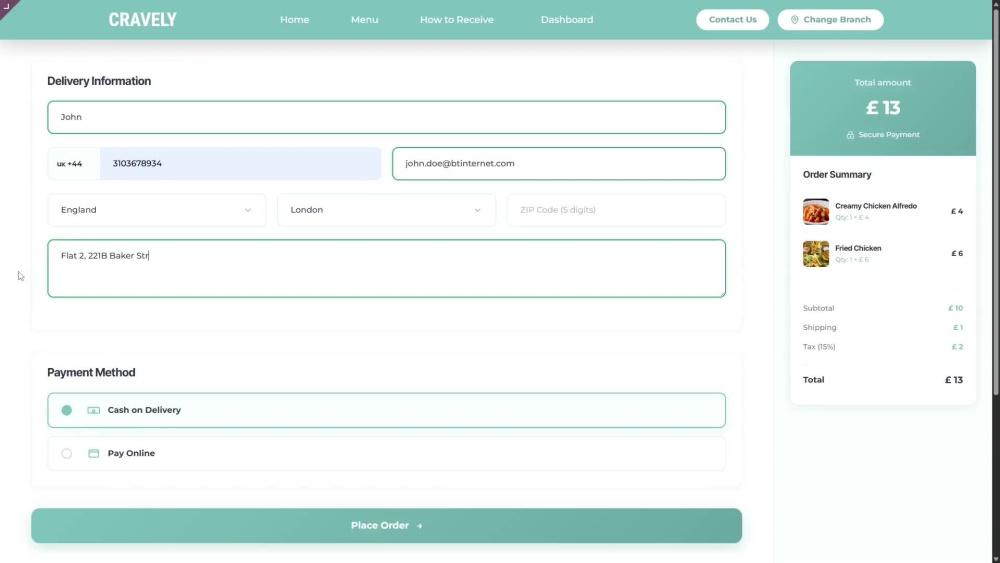
Task: Click the Order Summary heading
Action: 837,175
